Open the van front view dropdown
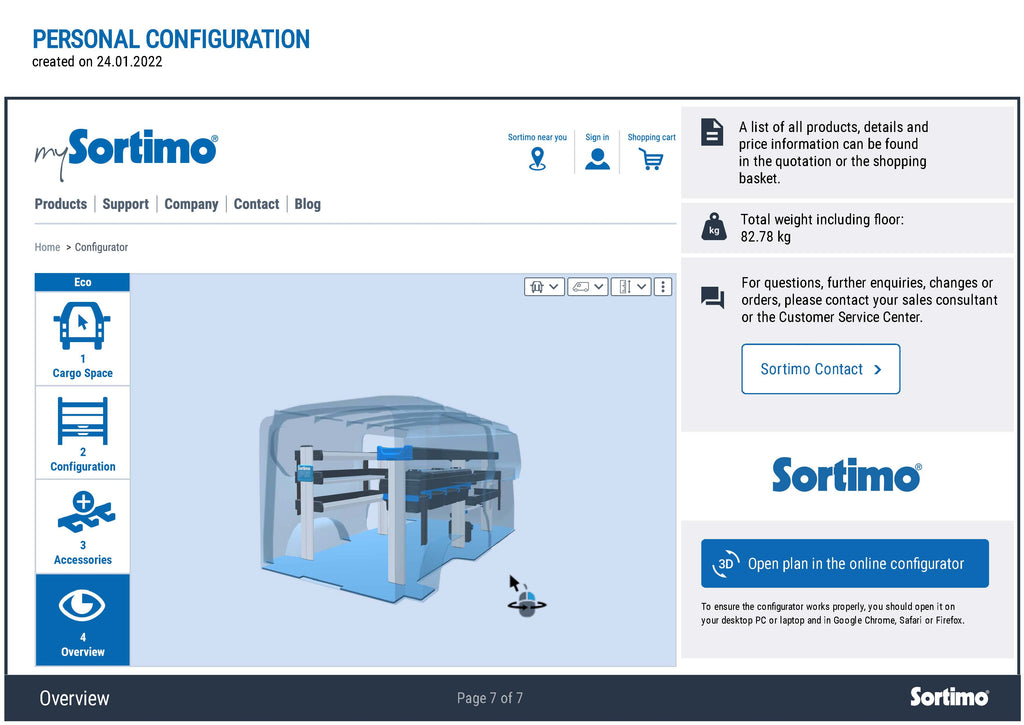Screen dimensions: 1024x725 tap(544, 287)
